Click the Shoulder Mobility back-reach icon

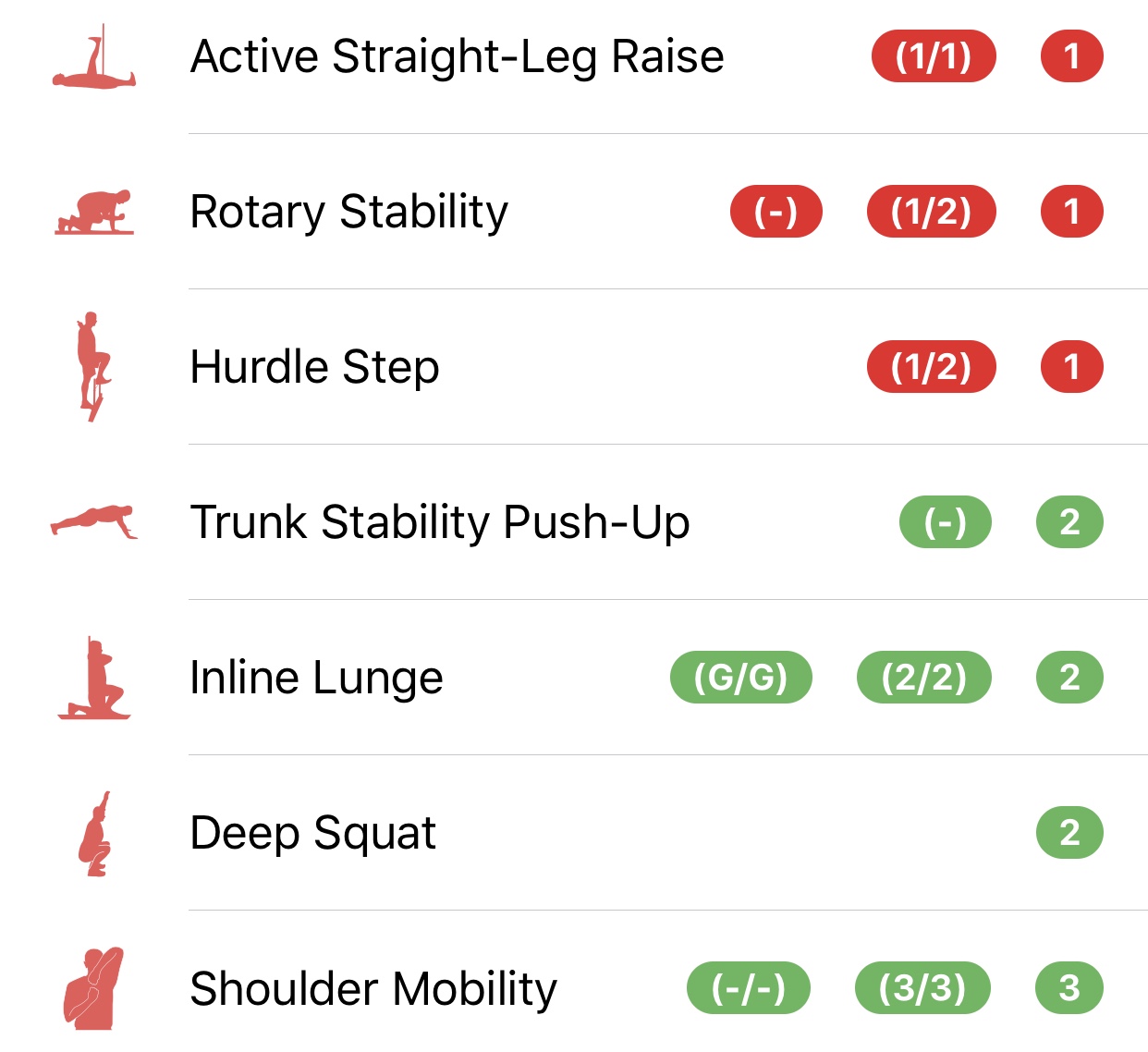click(x=92, y=988)
